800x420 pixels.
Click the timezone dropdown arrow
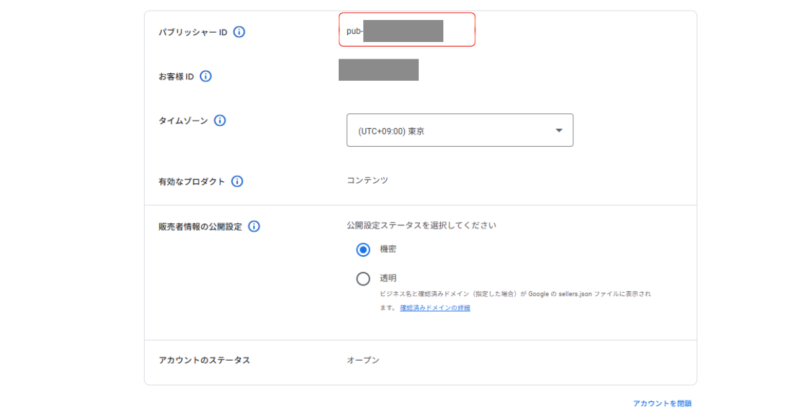point(558,131)
